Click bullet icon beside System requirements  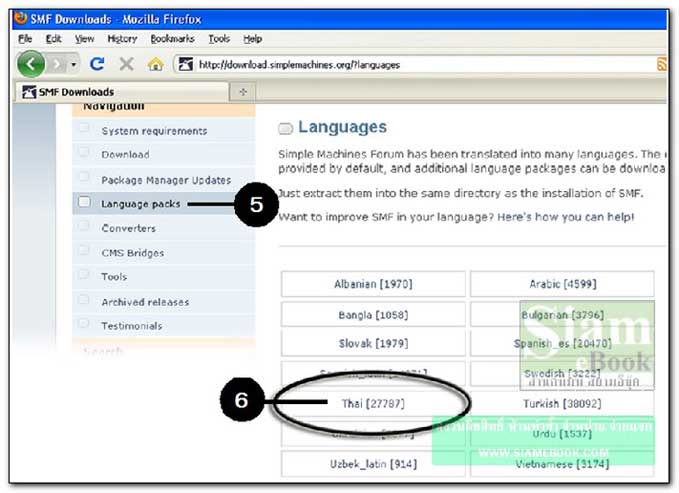84,128
